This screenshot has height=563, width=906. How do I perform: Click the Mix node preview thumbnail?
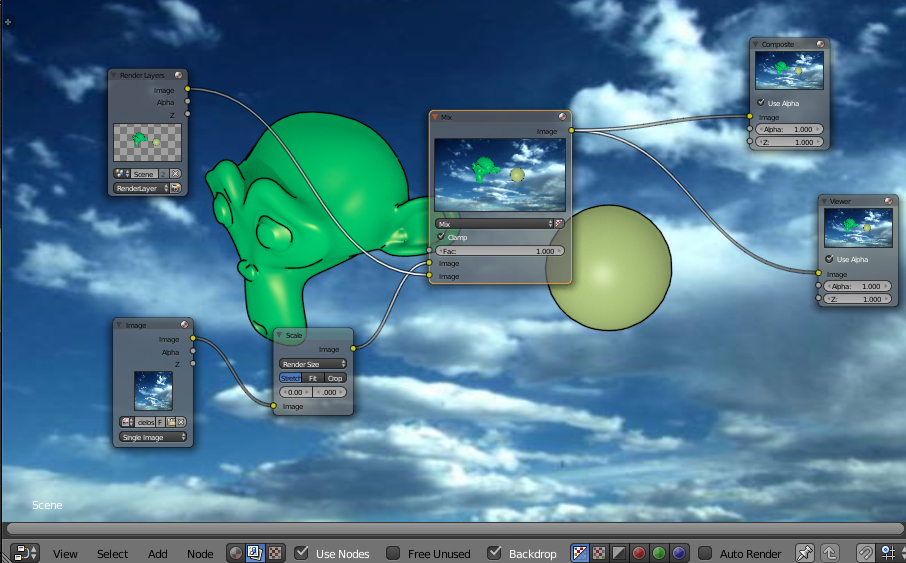tap(500, 175)
